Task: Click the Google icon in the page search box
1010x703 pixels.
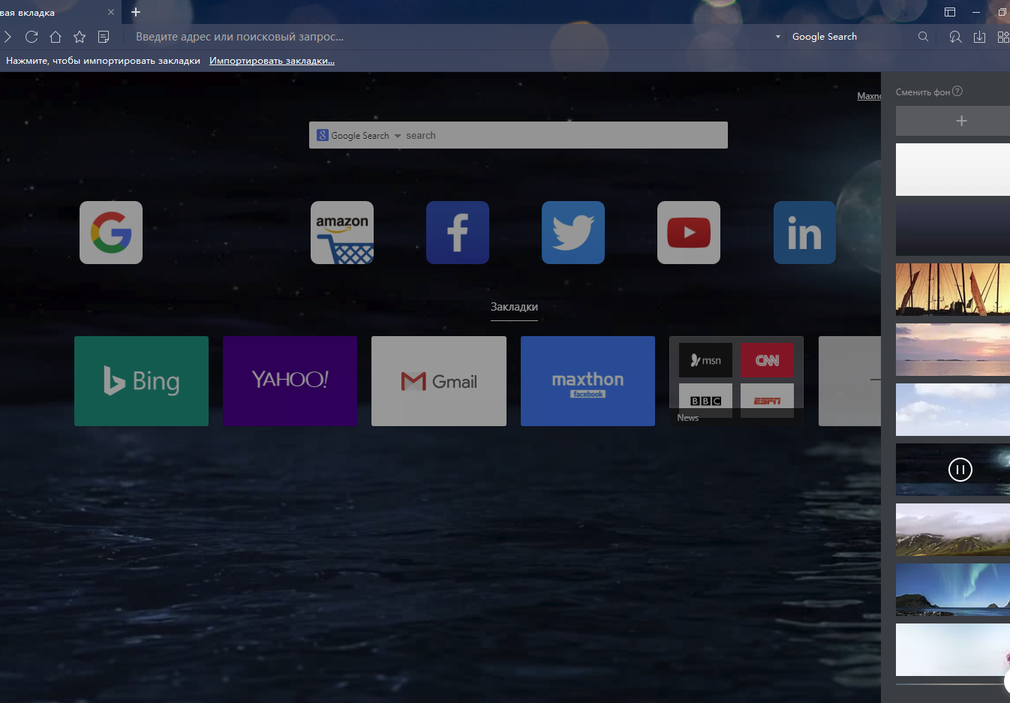Action: [323, 135]
